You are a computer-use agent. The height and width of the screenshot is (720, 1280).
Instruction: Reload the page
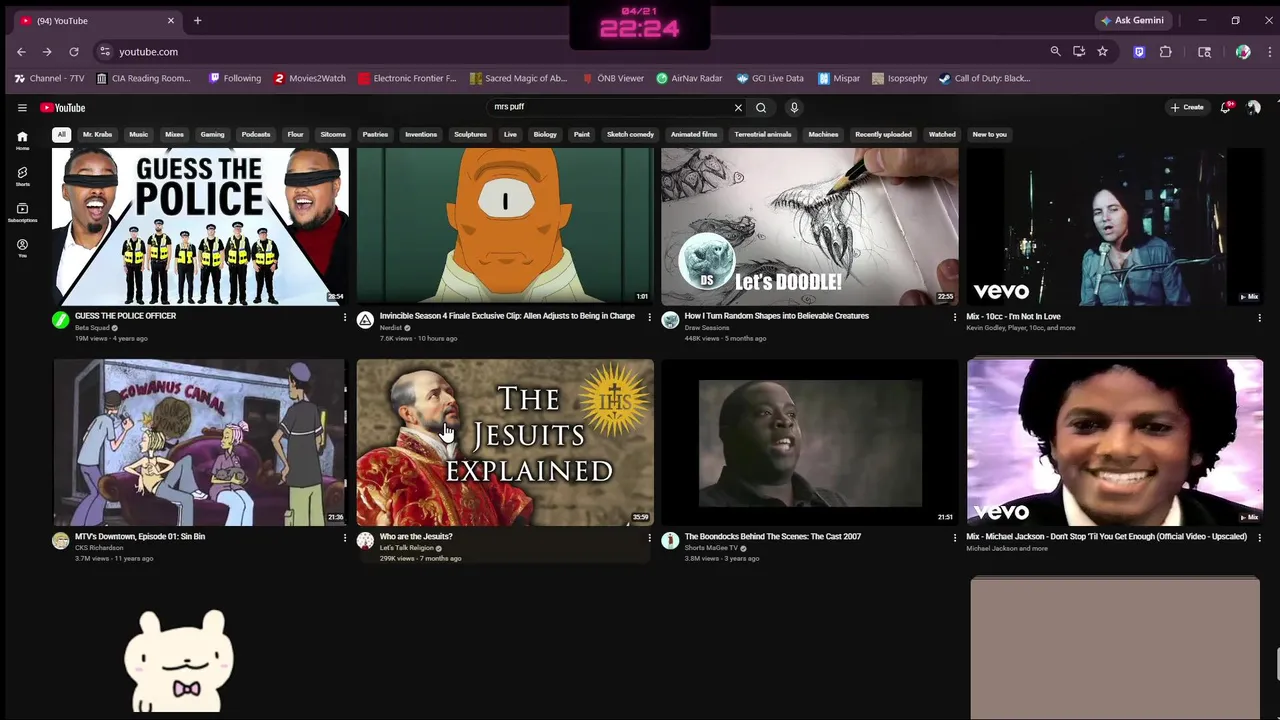(x=73, y=51)
